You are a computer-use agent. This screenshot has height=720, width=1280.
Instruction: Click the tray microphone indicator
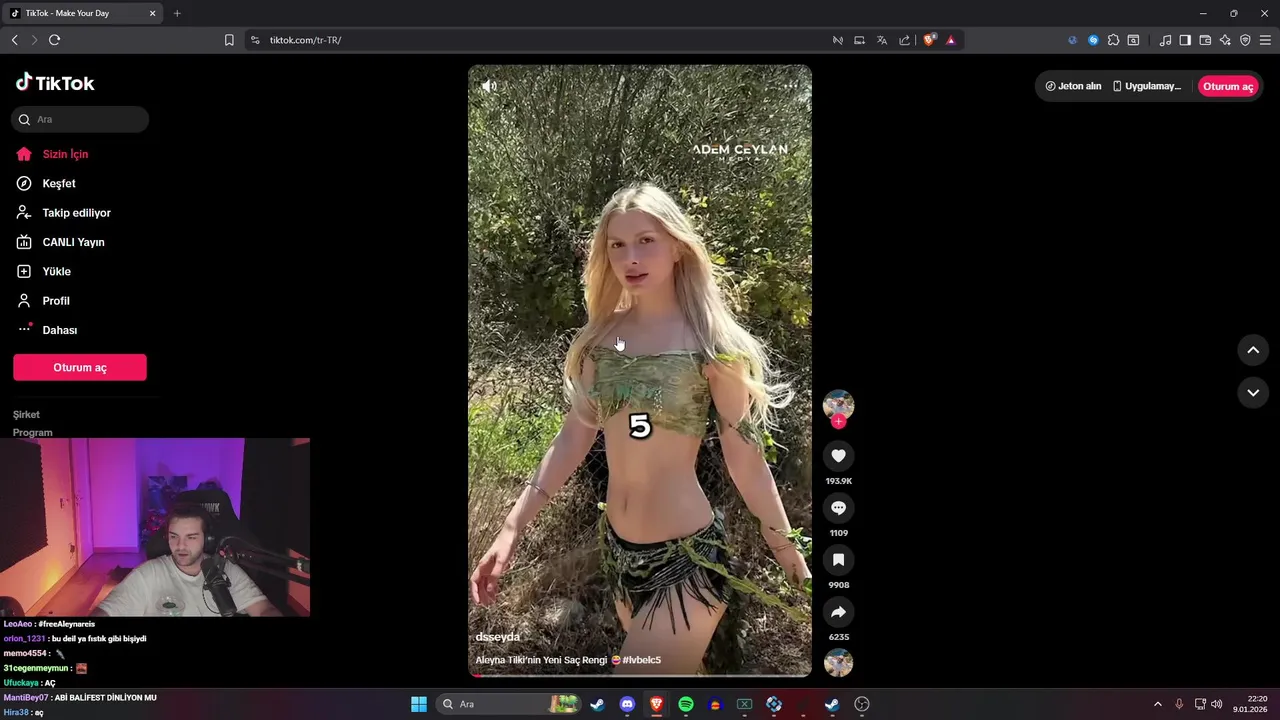pyautogui.click(x=1179, y=704)
